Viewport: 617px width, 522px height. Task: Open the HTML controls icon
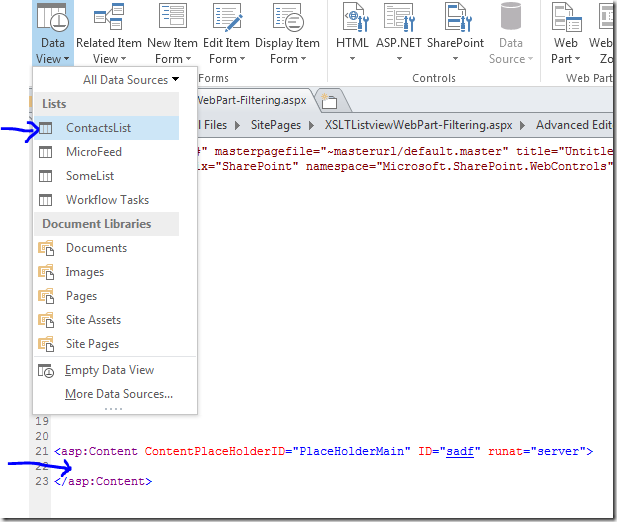(x=352, y=18)
